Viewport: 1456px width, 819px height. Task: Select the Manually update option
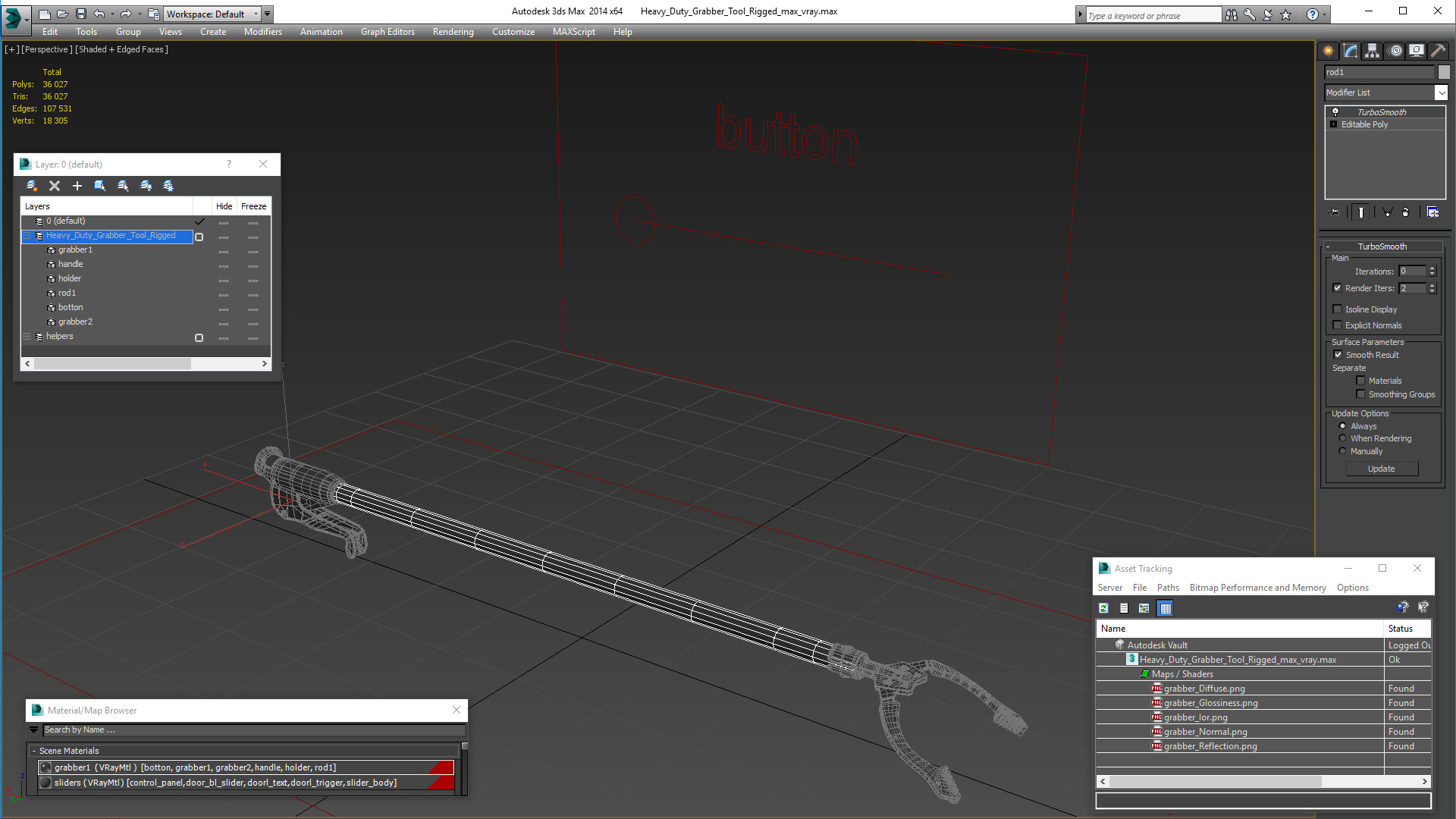1342,451
